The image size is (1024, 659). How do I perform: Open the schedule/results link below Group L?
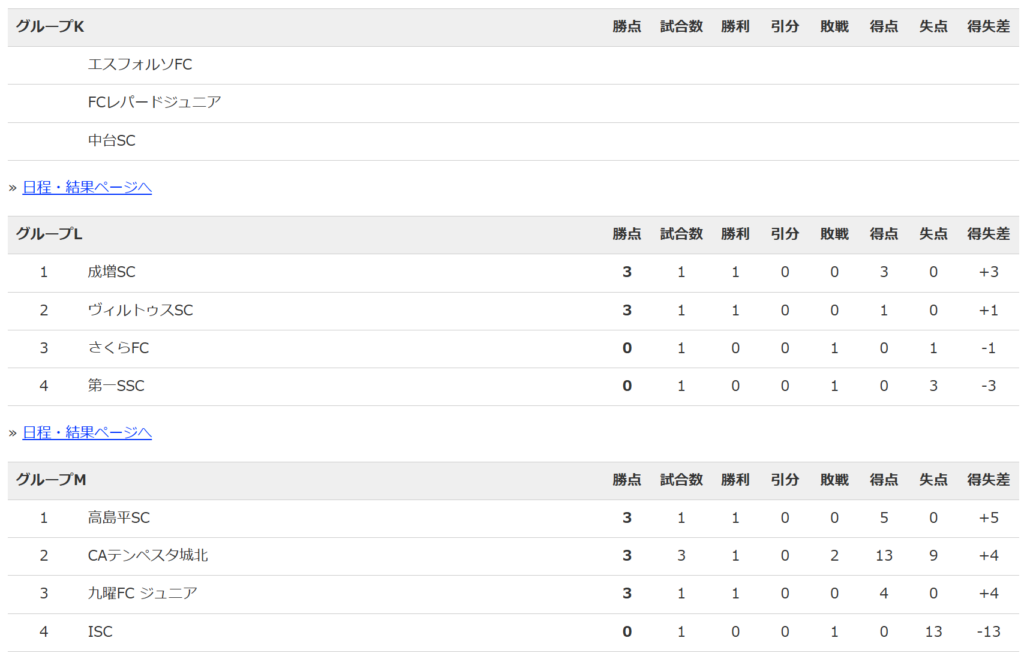coord(87,432)
